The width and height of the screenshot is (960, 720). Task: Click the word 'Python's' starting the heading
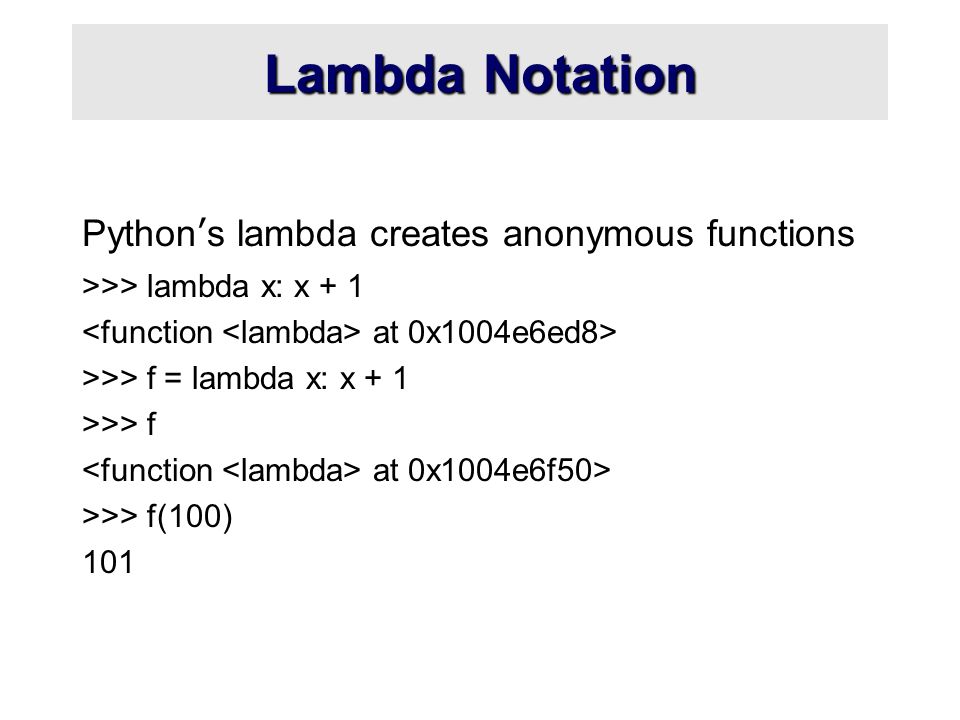pos(154,235)
